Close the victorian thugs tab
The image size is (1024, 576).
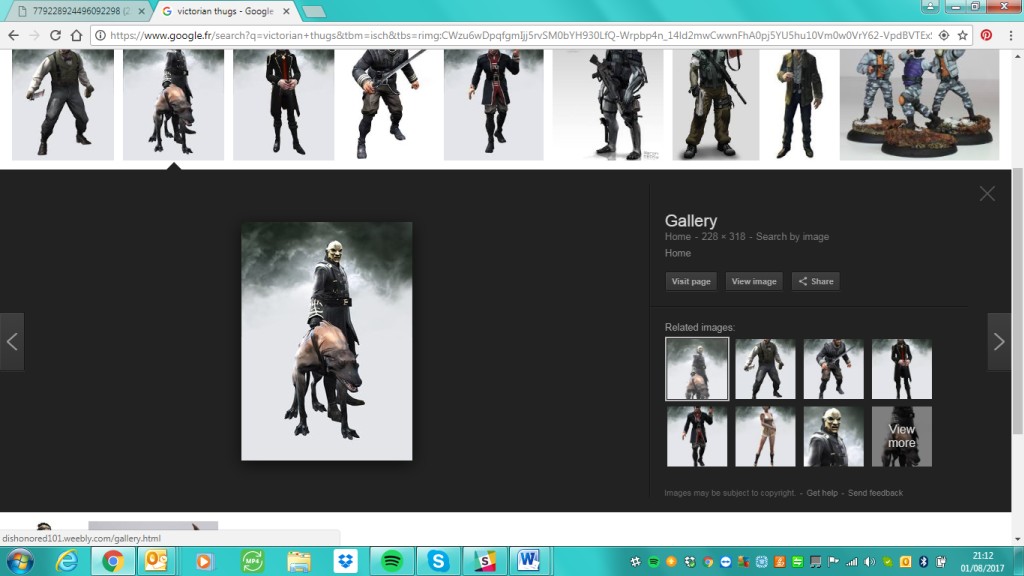pos(286,11)
